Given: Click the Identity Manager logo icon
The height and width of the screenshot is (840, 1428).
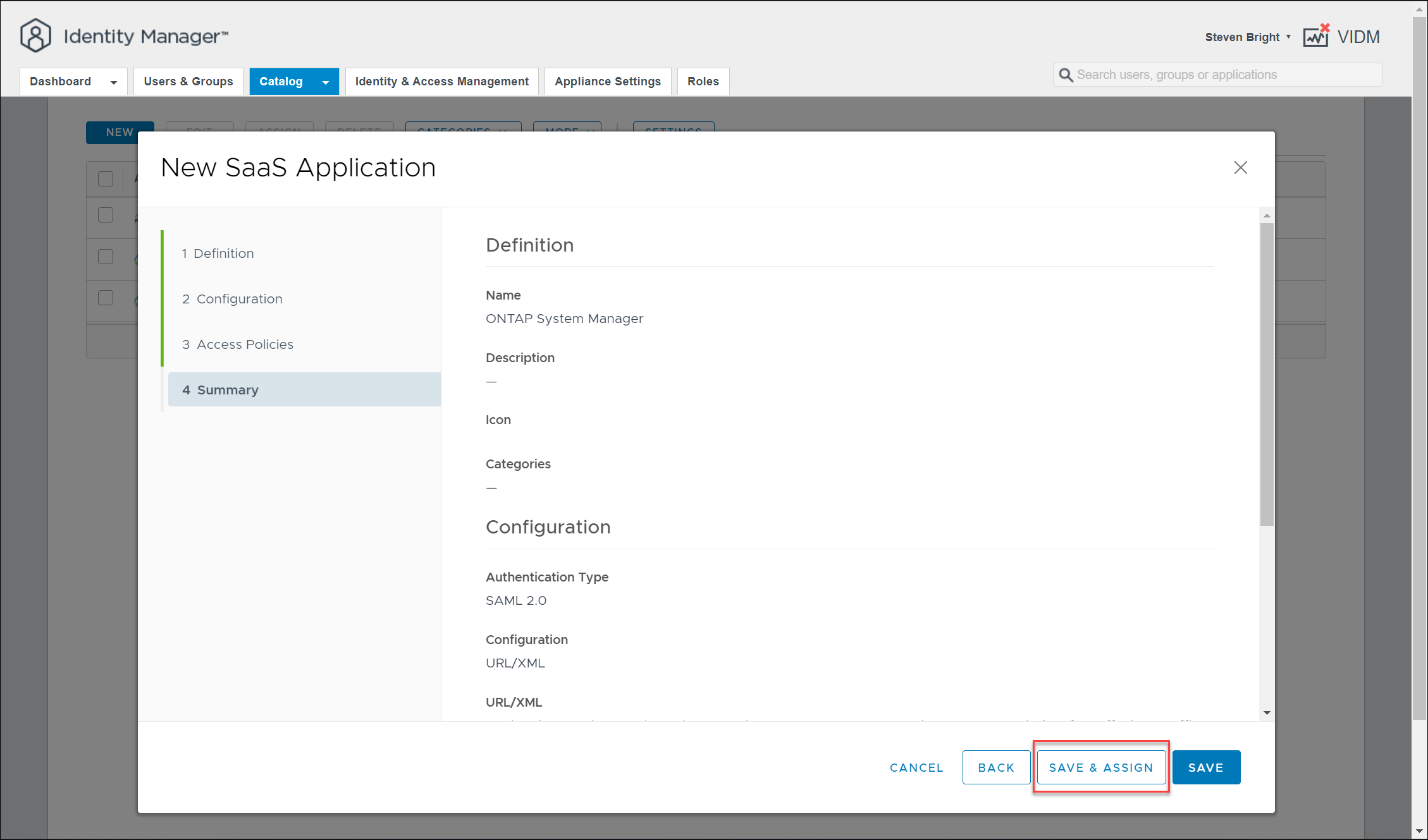Looking at the screenshot, I should click(x=35, y=36).
